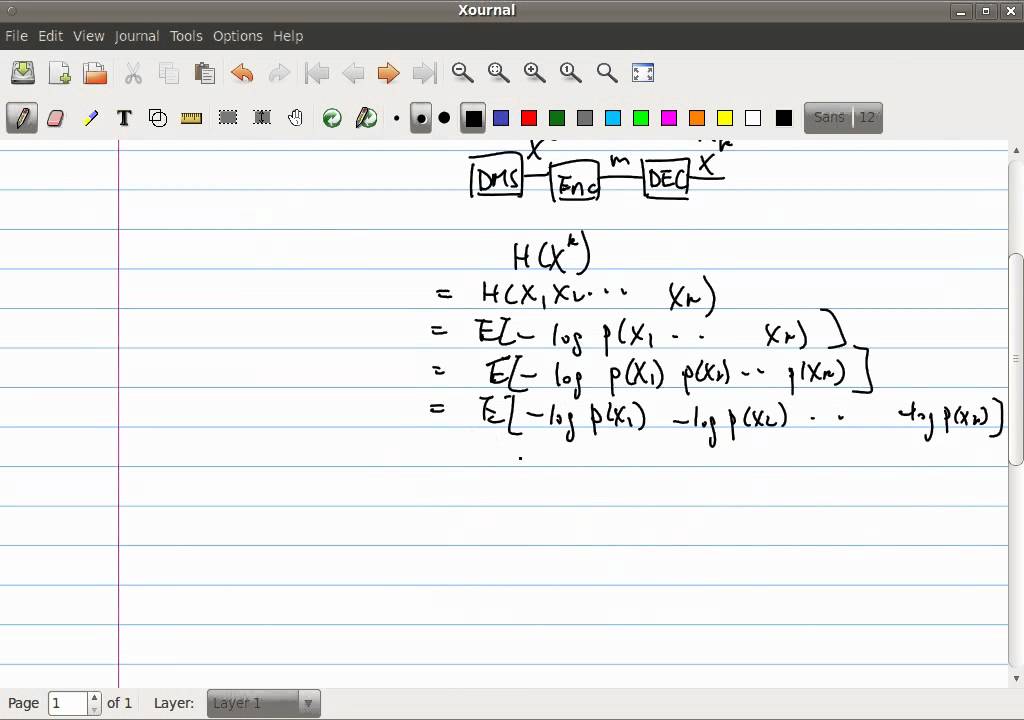Image resolution: width=1024 pixels, height=720 pixels.
Task: Click the scrollbar up arrow
Action: tap(1016, 150)
